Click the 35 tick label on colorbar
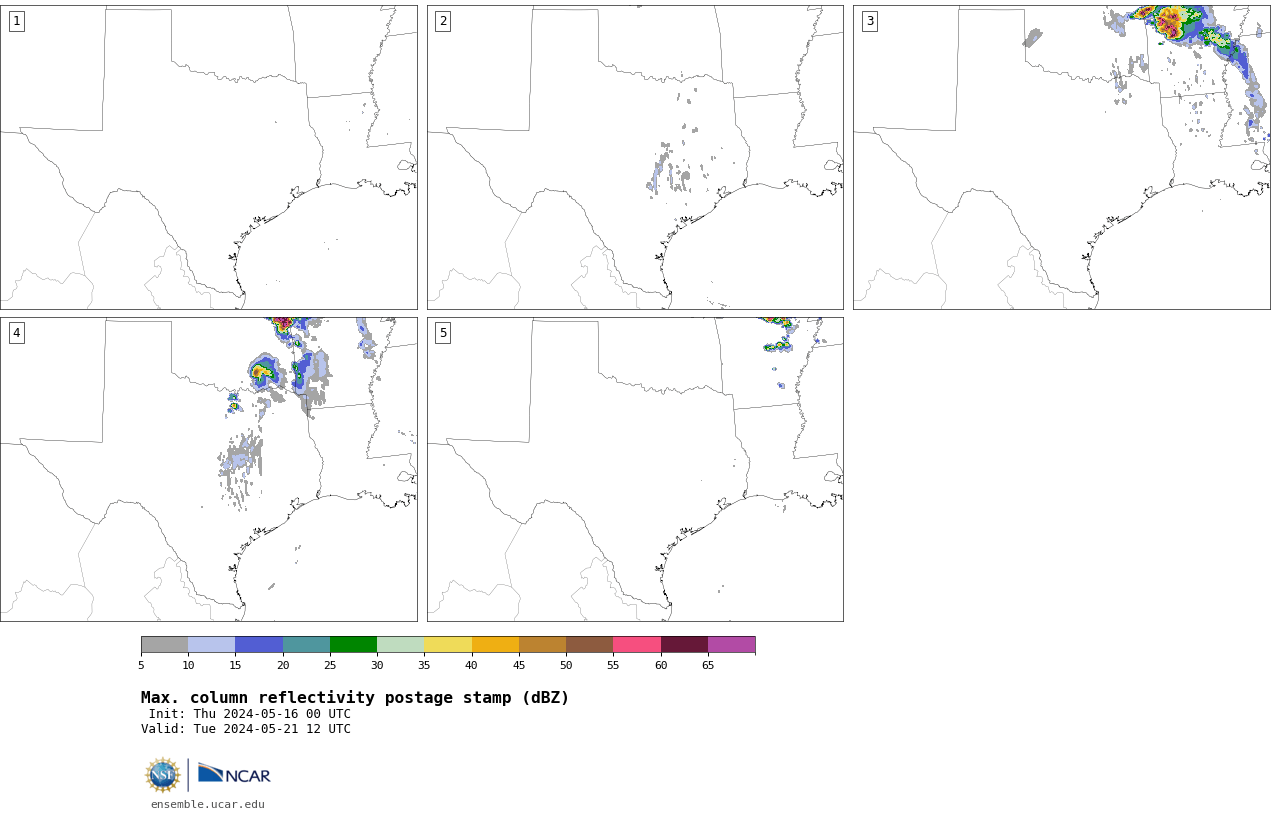 coord(424,665)
